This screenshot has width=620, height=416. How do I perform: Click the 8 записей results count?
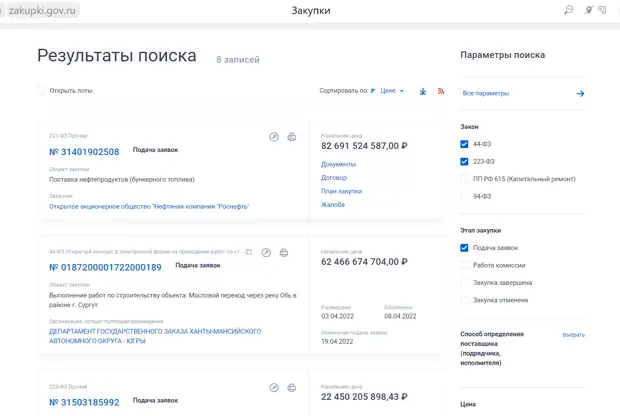[x=238, y=60]
